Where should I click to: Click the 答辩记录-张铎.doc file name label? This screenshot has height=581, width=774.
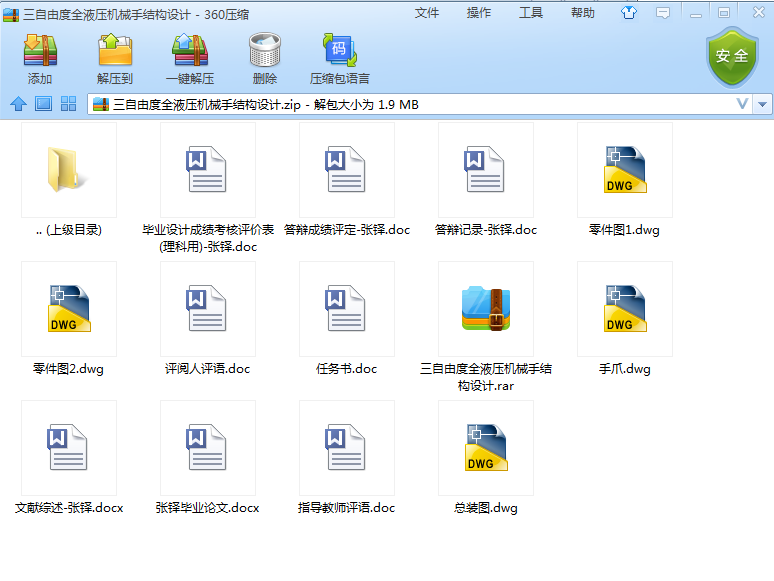coord(486,230)
